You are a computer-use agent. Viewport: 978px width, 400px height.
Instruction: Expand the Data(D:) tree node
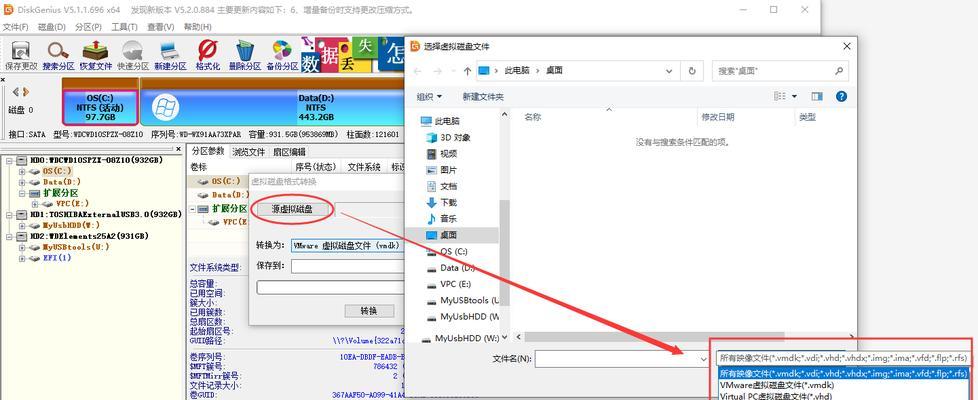(22, 182)
